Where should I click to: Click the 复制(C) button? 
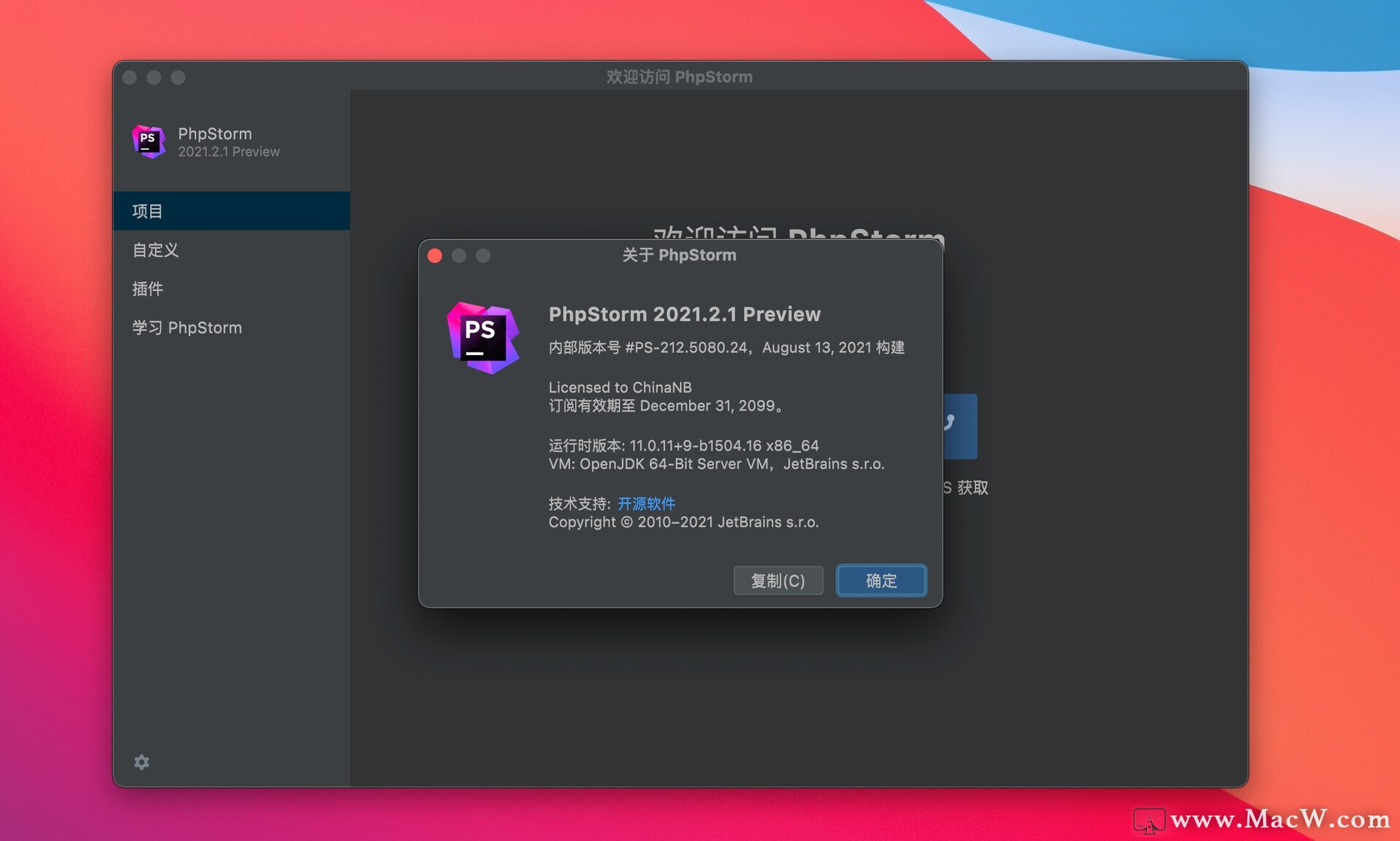pos(778,581)
